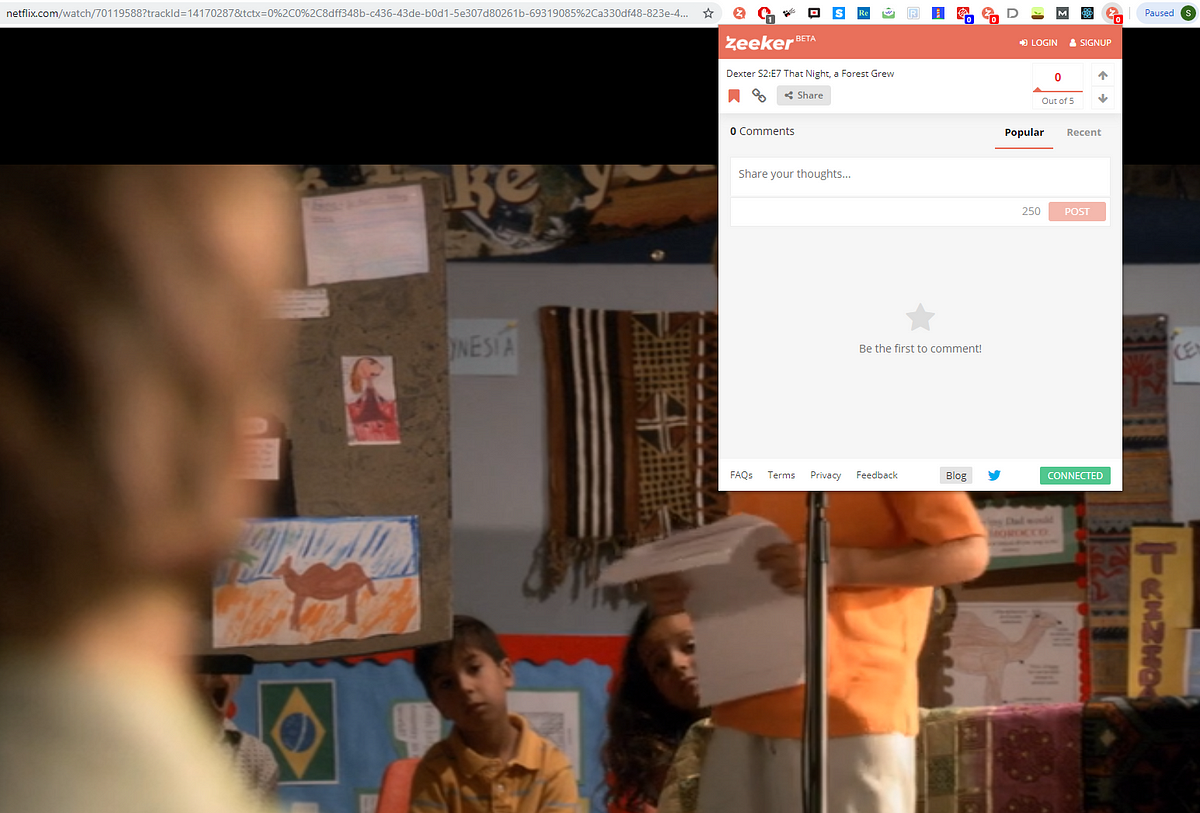Click the Zeeker BETA logo

point(771,43)
